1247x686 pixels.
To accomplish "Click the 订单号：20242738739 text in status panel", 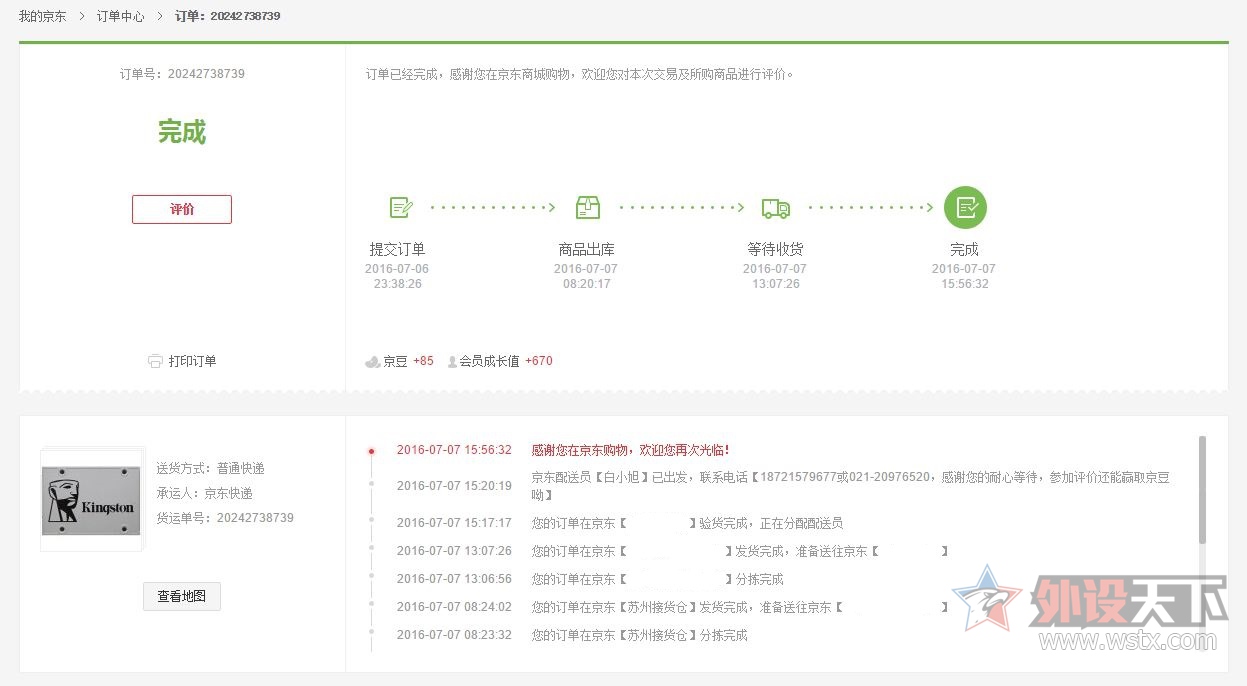I will coord(182,74).
